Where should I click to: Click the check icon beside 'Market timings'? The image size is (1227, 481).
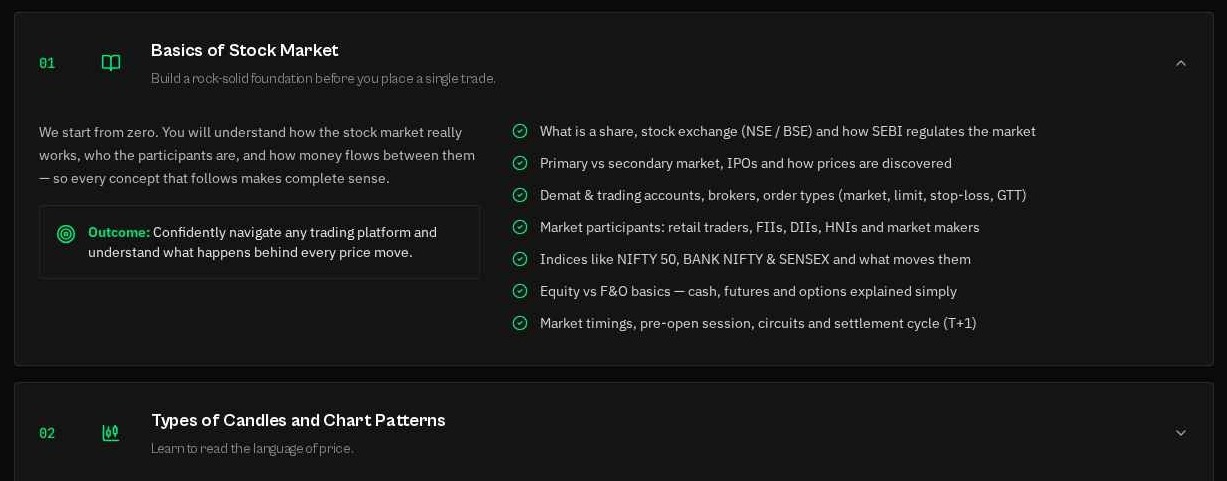click(x=520, y=323)
